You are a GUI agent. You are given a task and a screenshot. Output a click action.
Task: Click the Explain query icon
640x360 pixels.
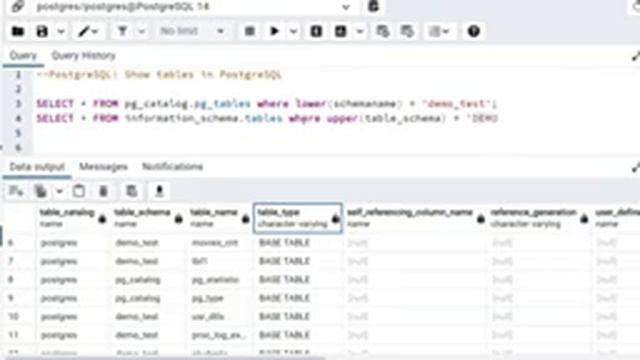(x=316, y=31)
